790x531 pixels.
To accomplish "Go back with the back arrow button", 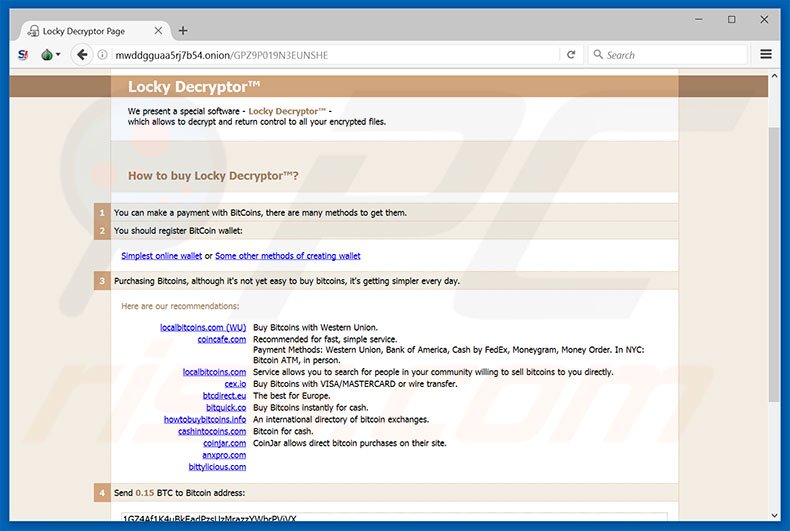I will pos(82,54).
